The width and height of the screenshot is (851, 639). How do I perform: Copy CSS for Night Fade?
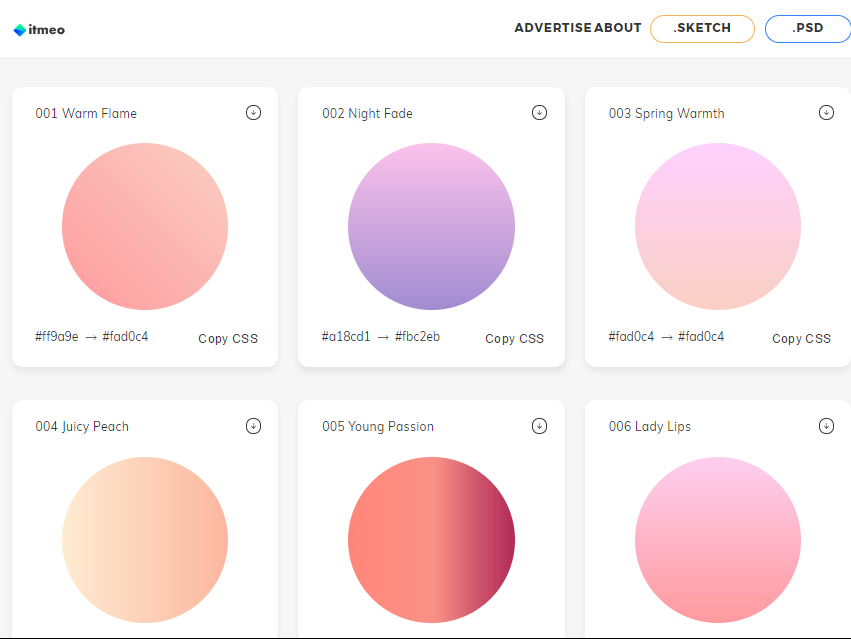515,339
